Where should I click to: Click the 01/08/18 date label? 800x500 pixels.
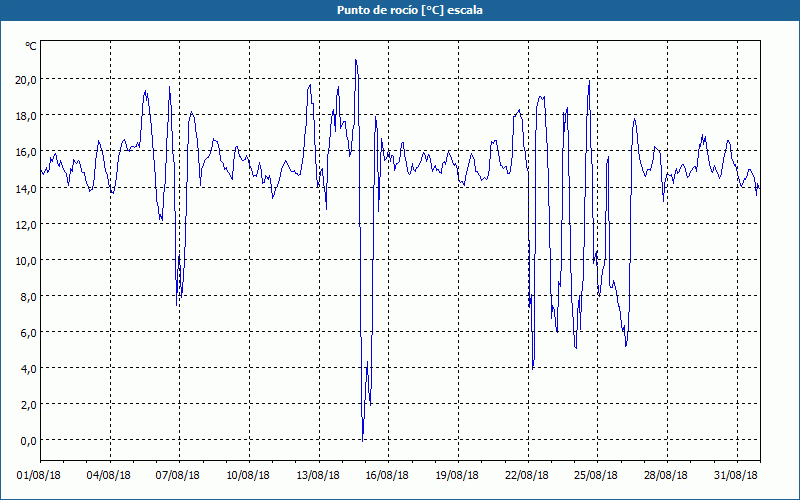click(39, 475)
